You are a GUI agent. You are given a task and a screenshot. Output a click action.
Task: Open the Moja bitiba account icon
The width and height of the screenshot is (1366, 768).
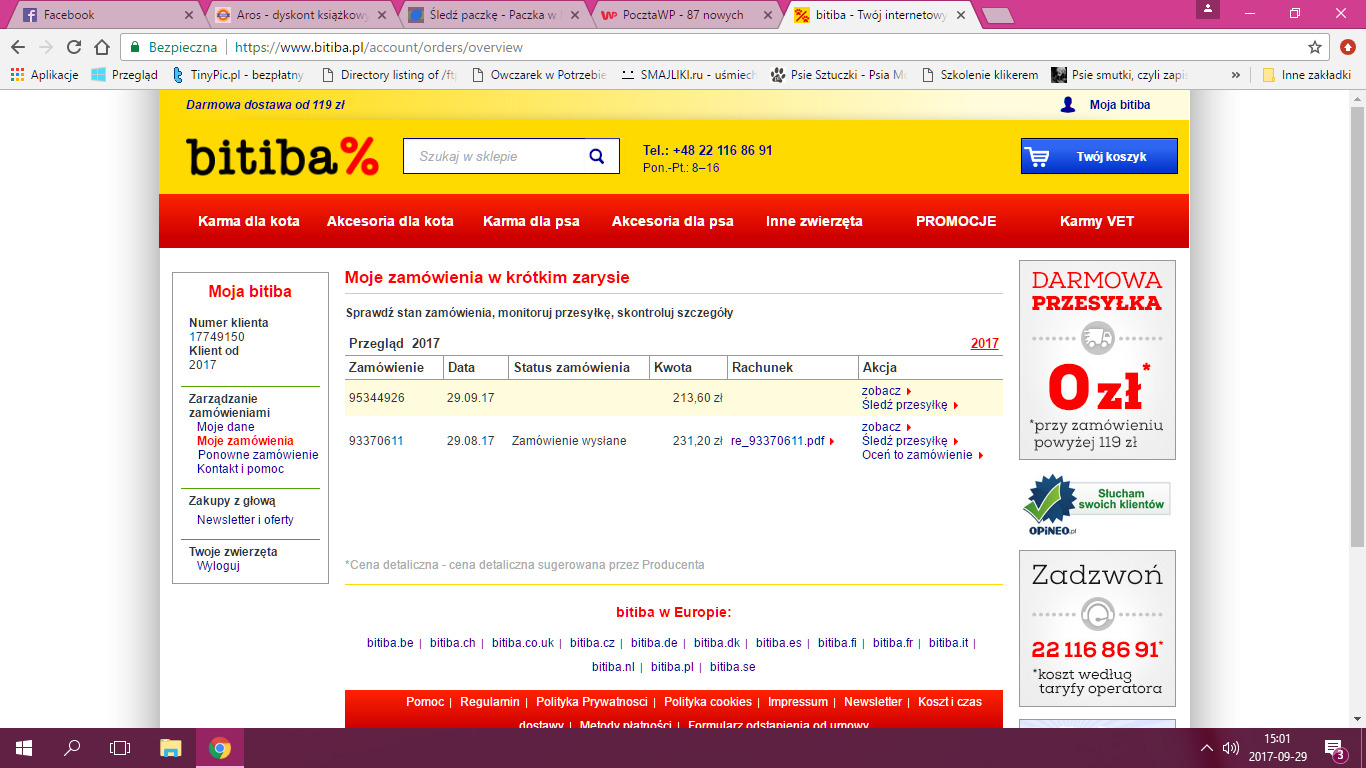tap(1068, 105)
